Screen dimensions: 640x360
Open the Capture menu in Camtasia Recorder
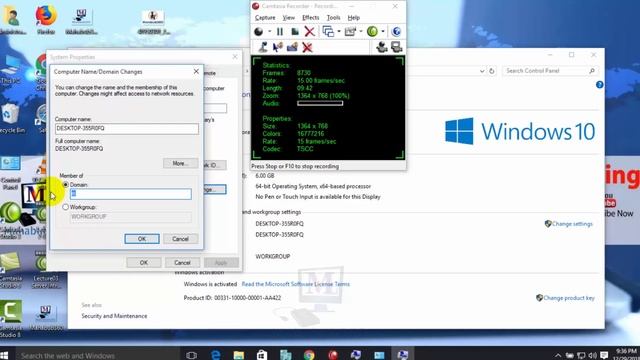265,18
